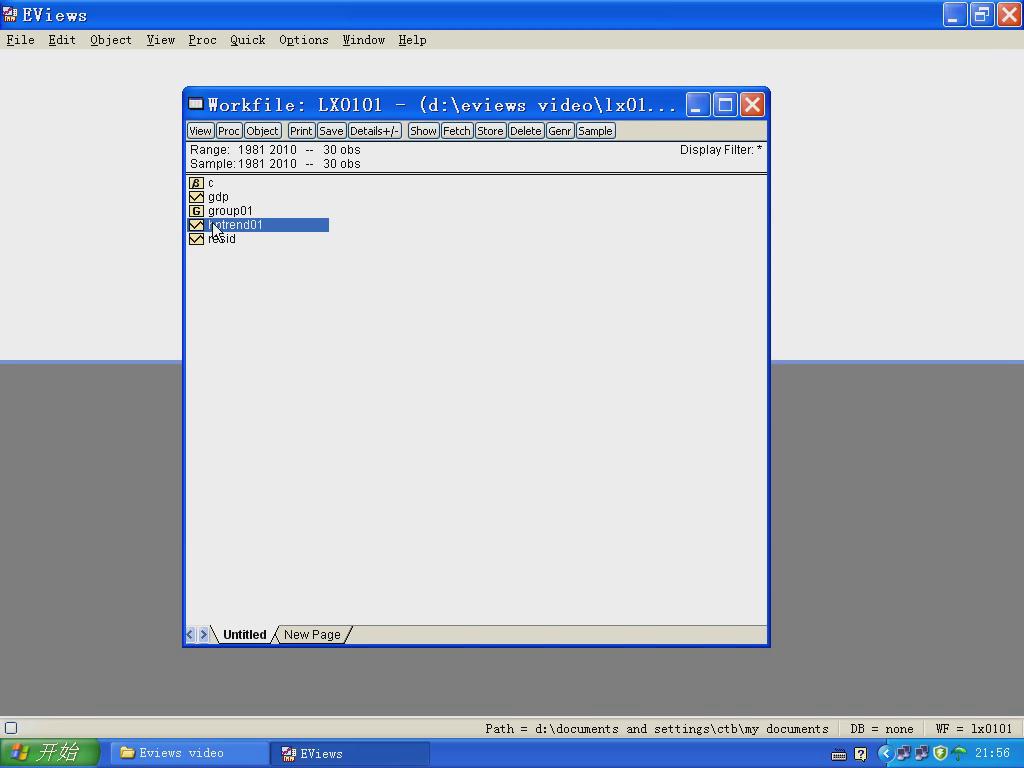1024x768 pixels.
Task: Click the EViews application title icon
Action: [10, 14]
